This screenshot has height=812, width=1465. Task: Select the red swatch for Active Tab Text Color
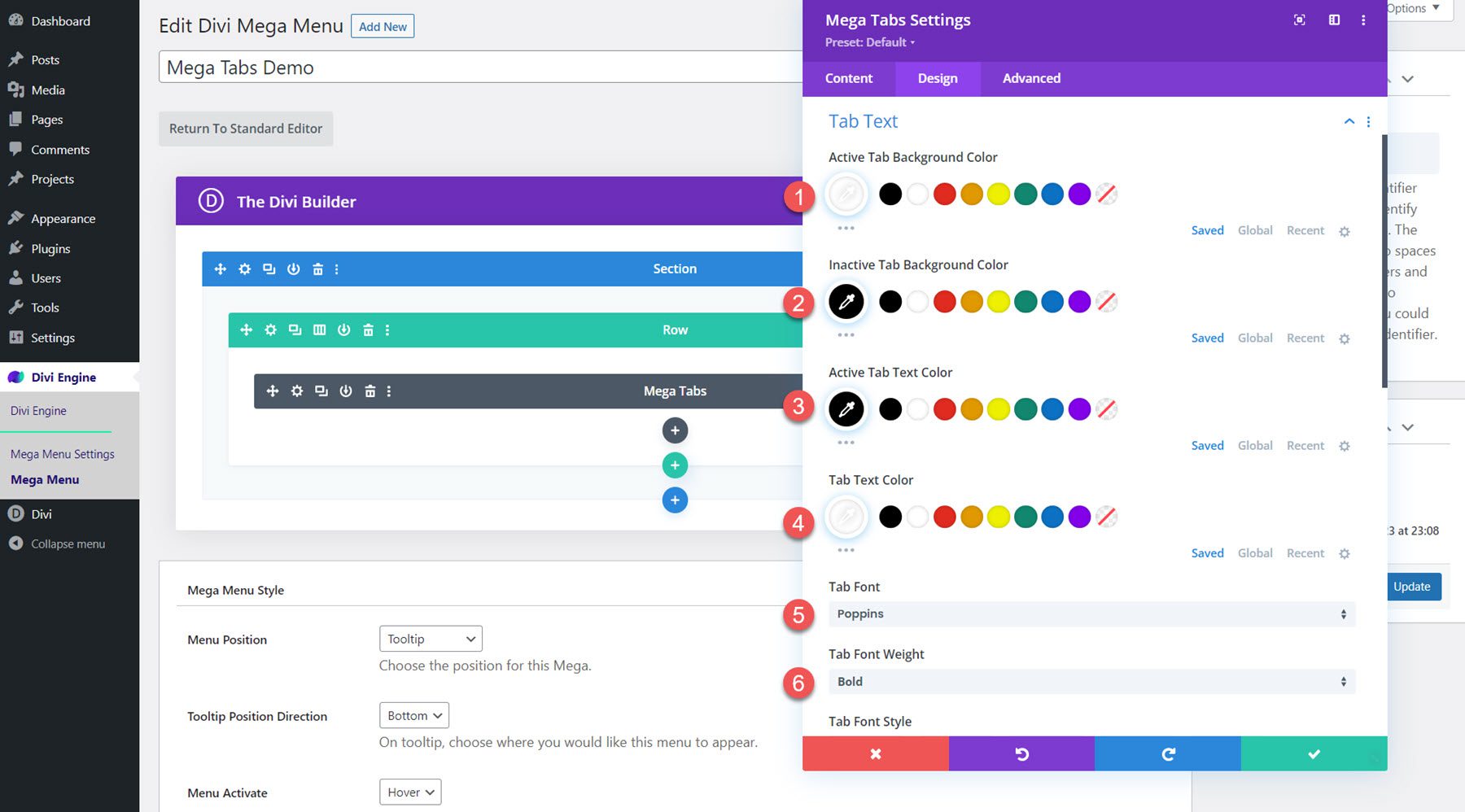pyautogui.click(x=944, y=408)
